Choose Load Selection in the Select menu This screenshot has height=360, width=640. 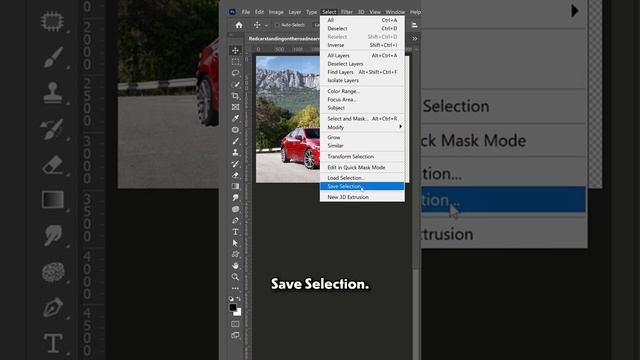click(x=362, y=178)
